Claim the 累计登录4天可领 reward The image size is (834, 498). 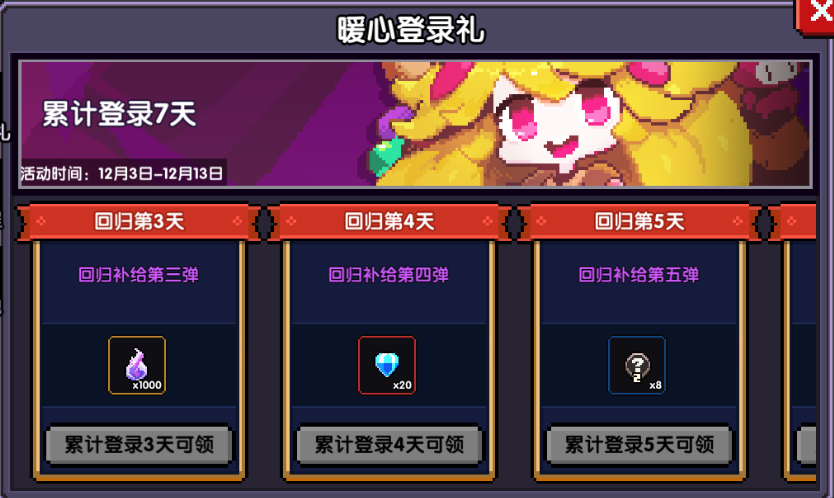pos(389,445)
